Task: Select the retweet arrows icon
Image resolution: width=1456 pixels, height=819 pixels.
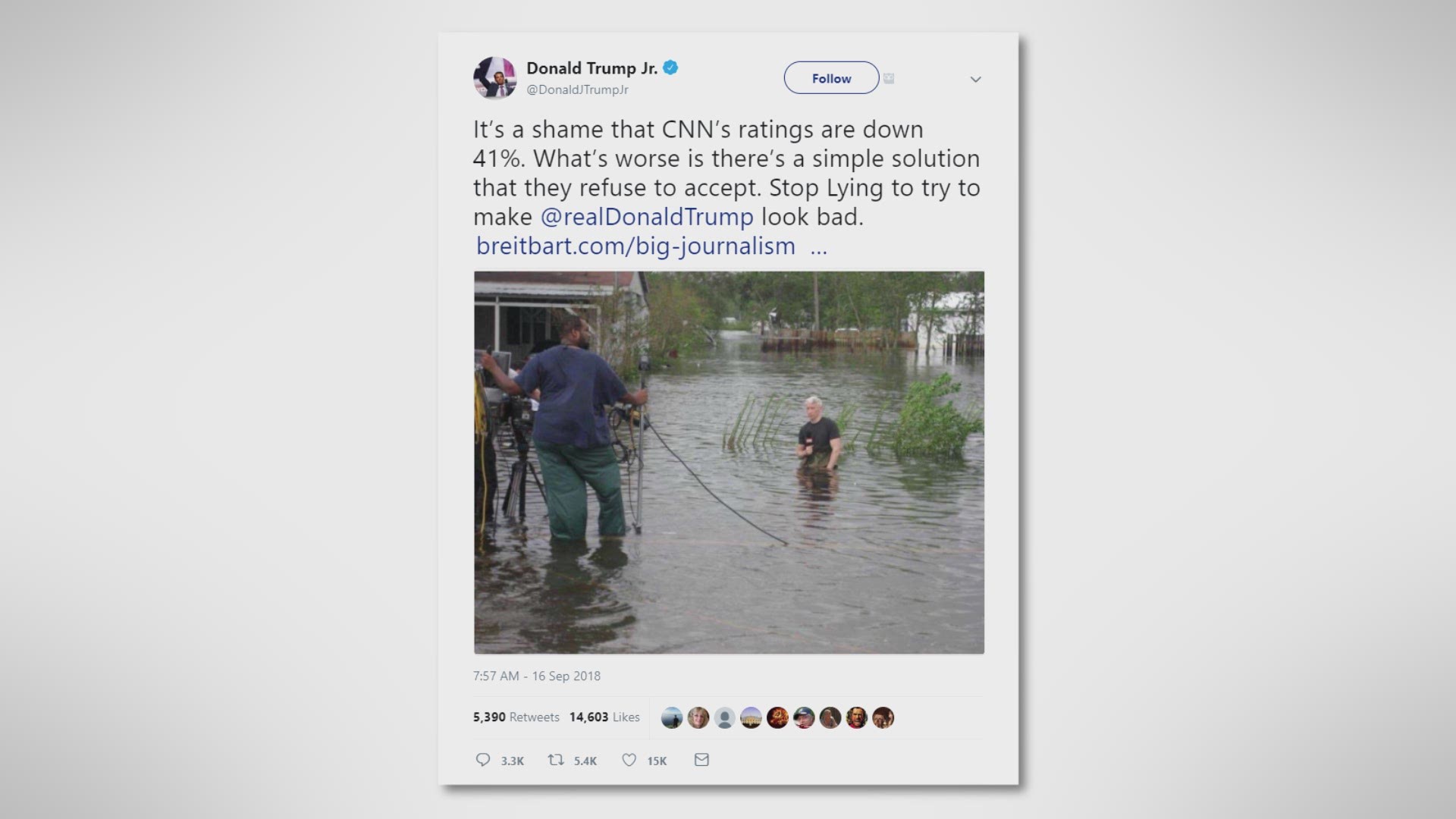Action: point(556,760)
